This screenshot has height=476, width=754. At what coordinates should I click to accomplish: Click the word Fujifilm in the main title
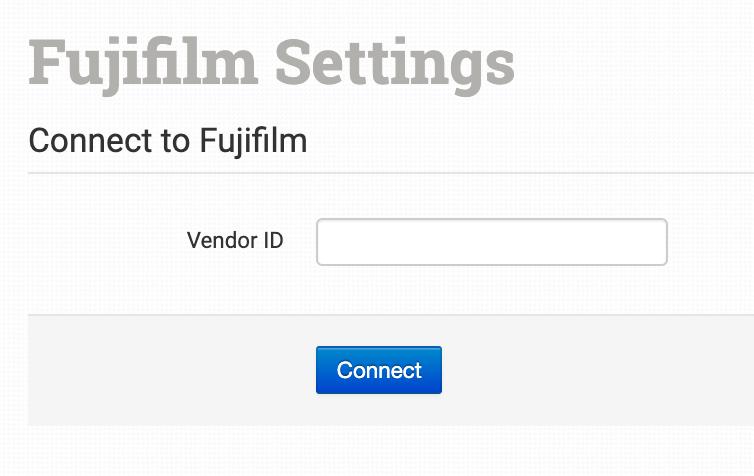pyautogui.click(x=144, y=64)
